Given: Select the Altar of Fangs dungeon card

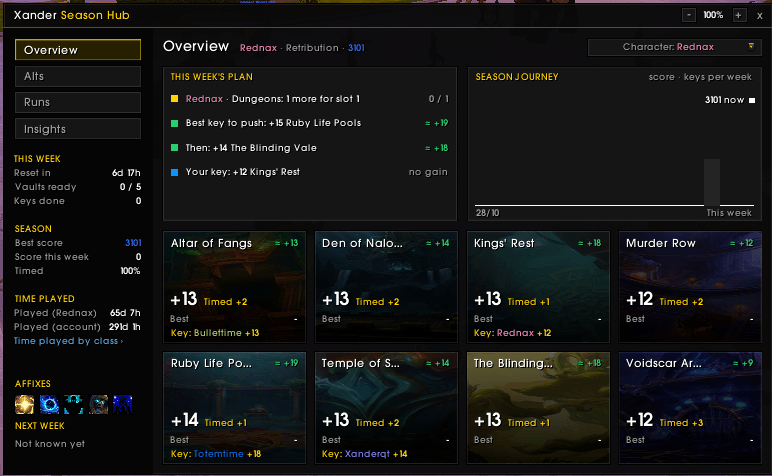Looking at the screenshot, I should tap(234, 287).
